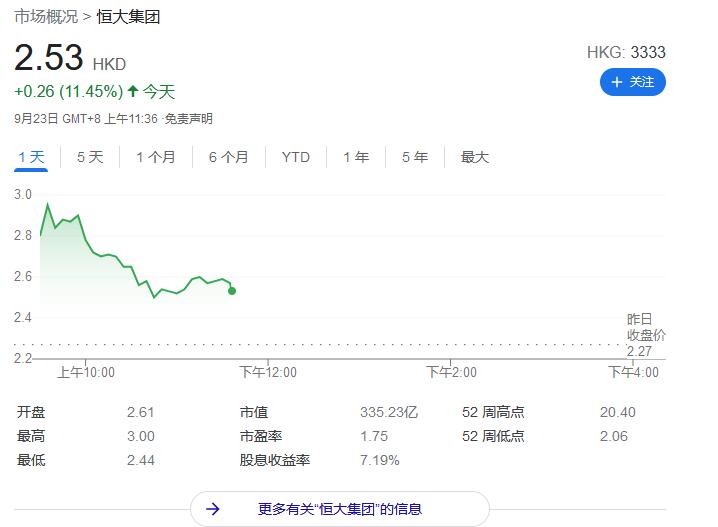Click the arrow icon beside 更多有关恒大集团的信息
This screenshot has width=718, height=527.
(212, 509)
